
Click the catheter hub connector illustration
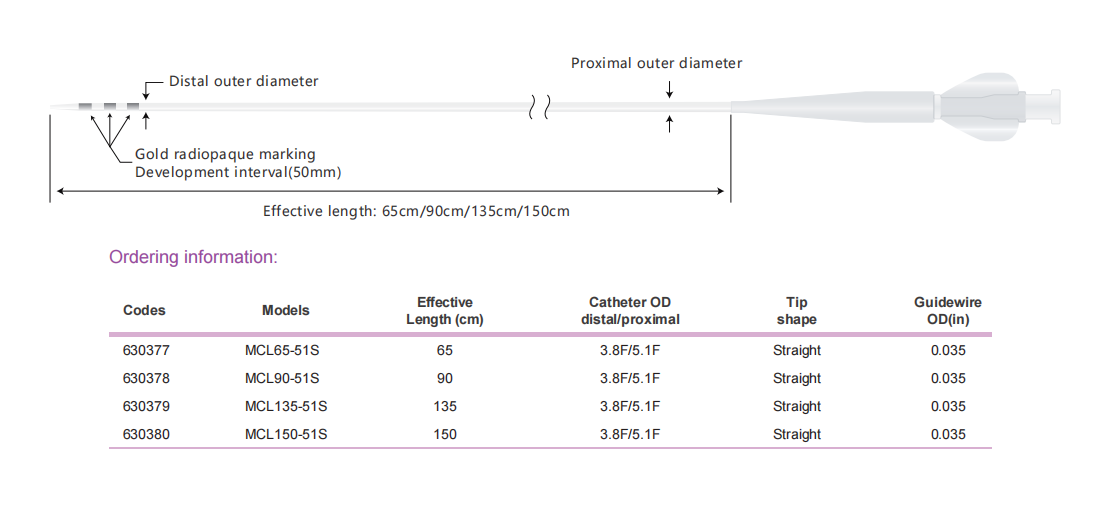1000,106
